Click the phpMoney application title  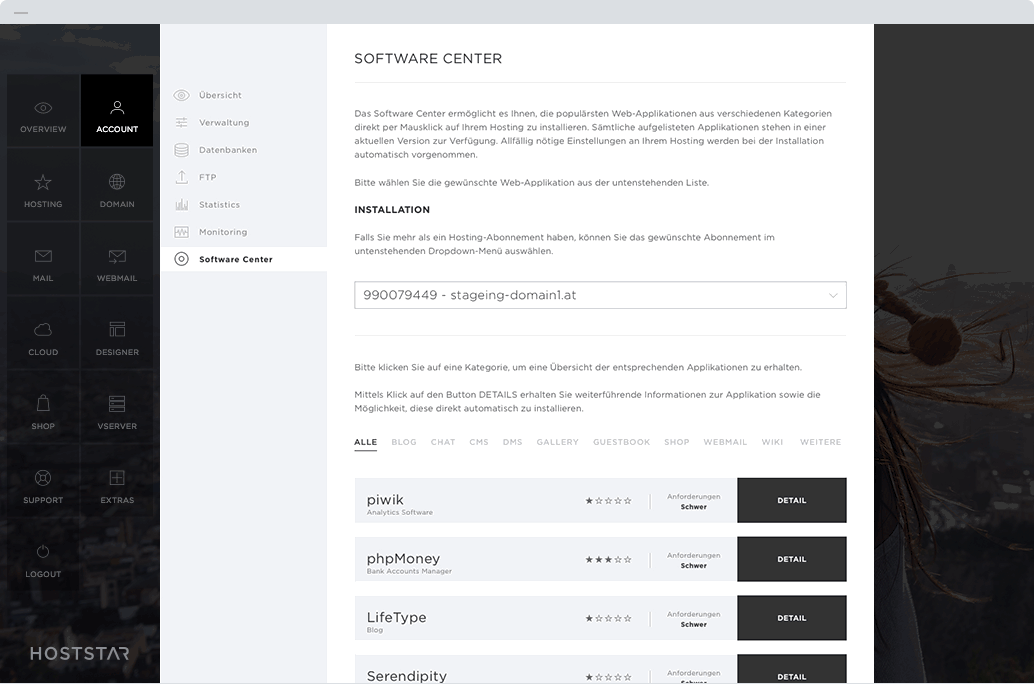403,559
